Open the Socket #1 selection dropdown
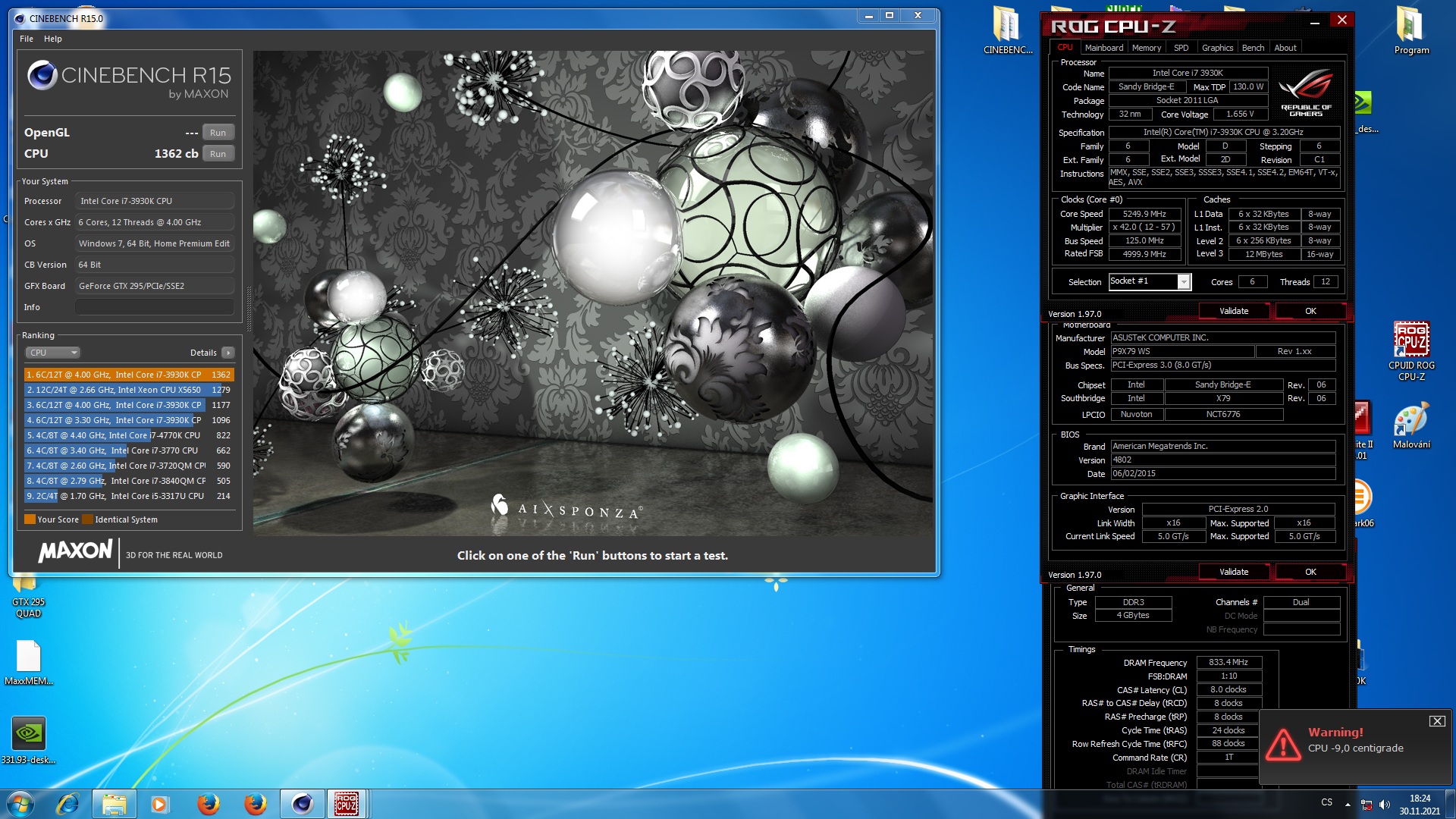The height and width of the screenshot is (819, 1456). tap(1150, 281)
